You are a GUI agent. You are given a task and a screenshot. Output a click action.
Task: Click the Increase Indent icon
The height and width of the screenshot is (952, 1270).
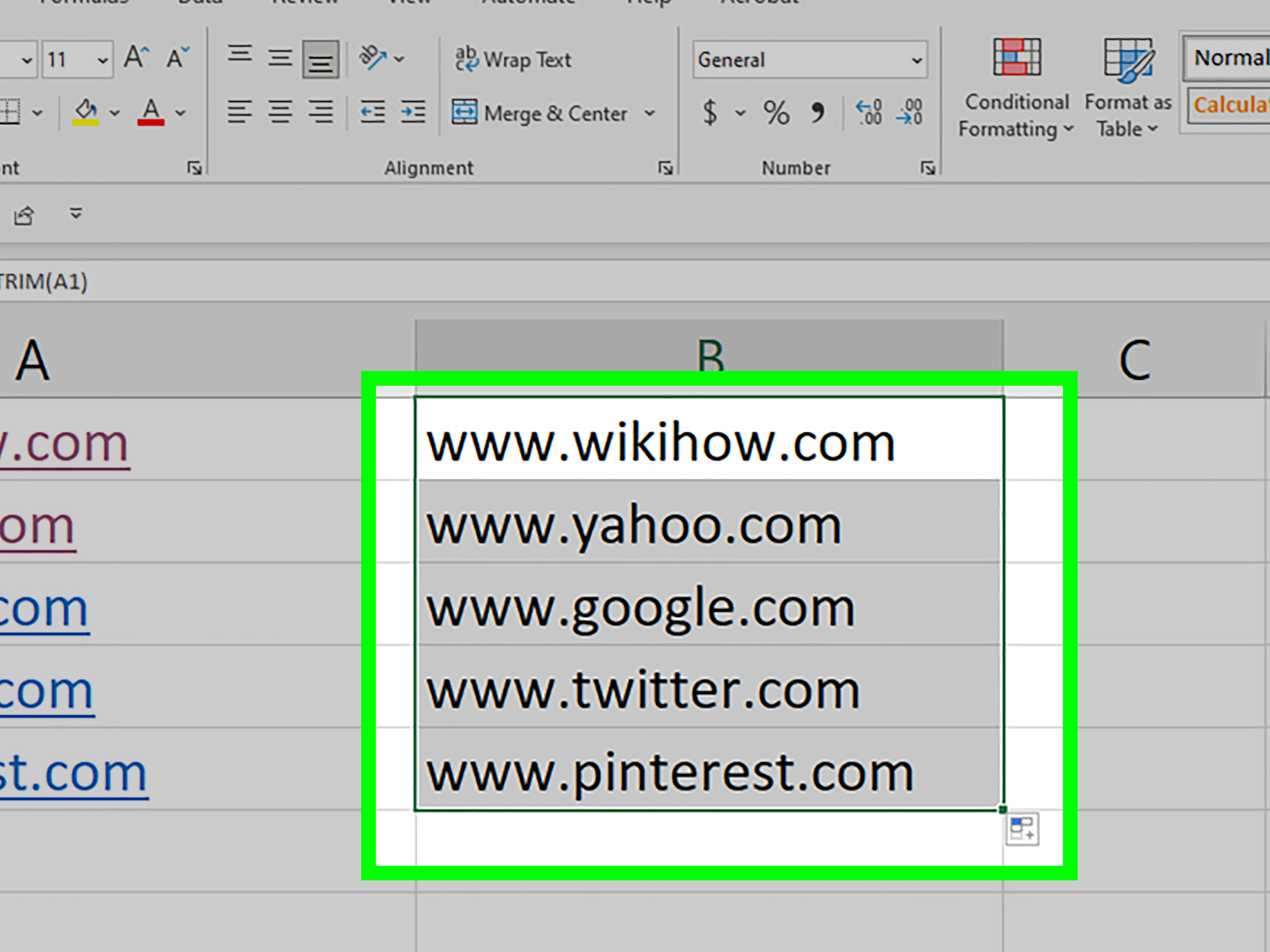(x=413, y=112)
